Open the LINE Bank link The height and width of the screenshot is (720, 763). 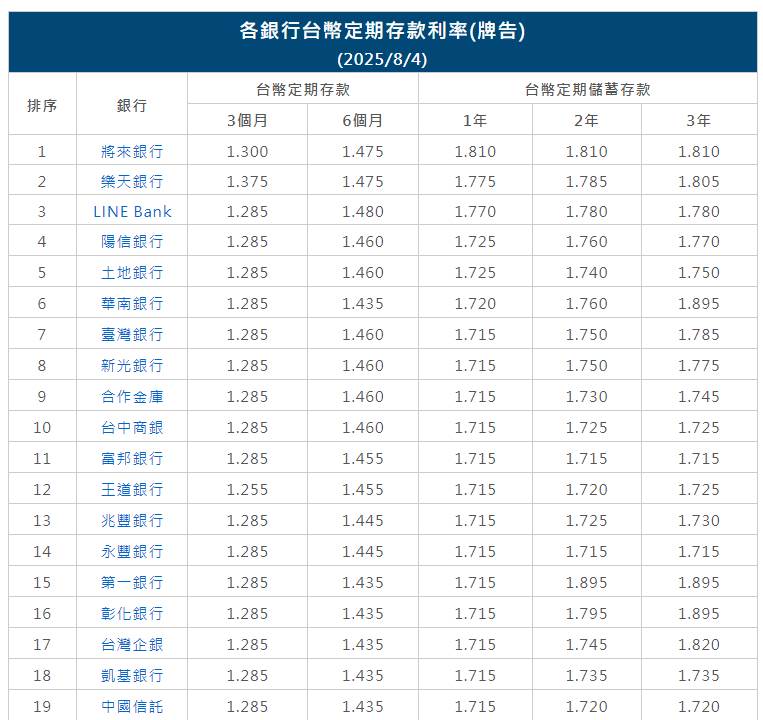point(132,212)
